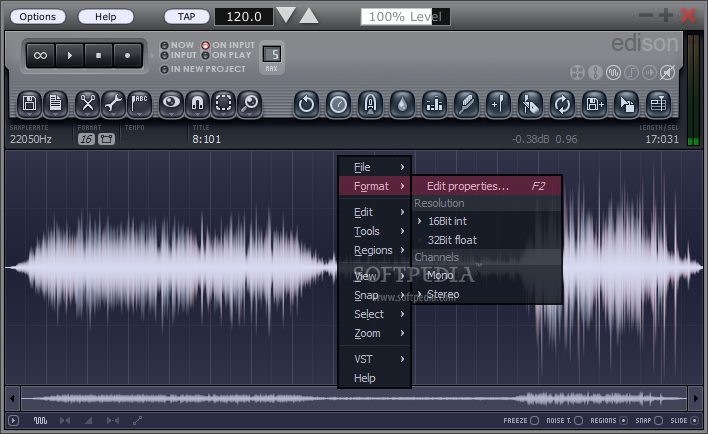The image size is (708, 434).
Task: Click the magnifier zoom icon
Action: [250, 104]
